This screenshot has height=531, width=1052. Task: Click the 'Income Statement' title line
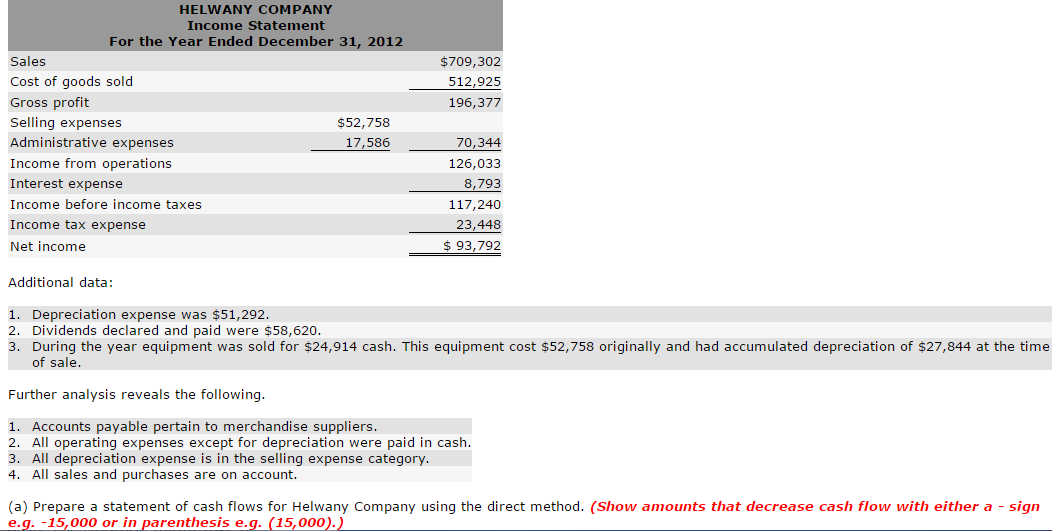tap(256, 26)
